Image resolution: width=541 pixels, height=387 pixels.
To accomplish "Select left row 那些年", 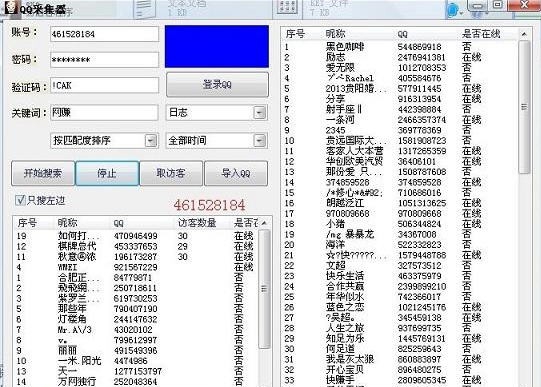I will tap(136, 309).
